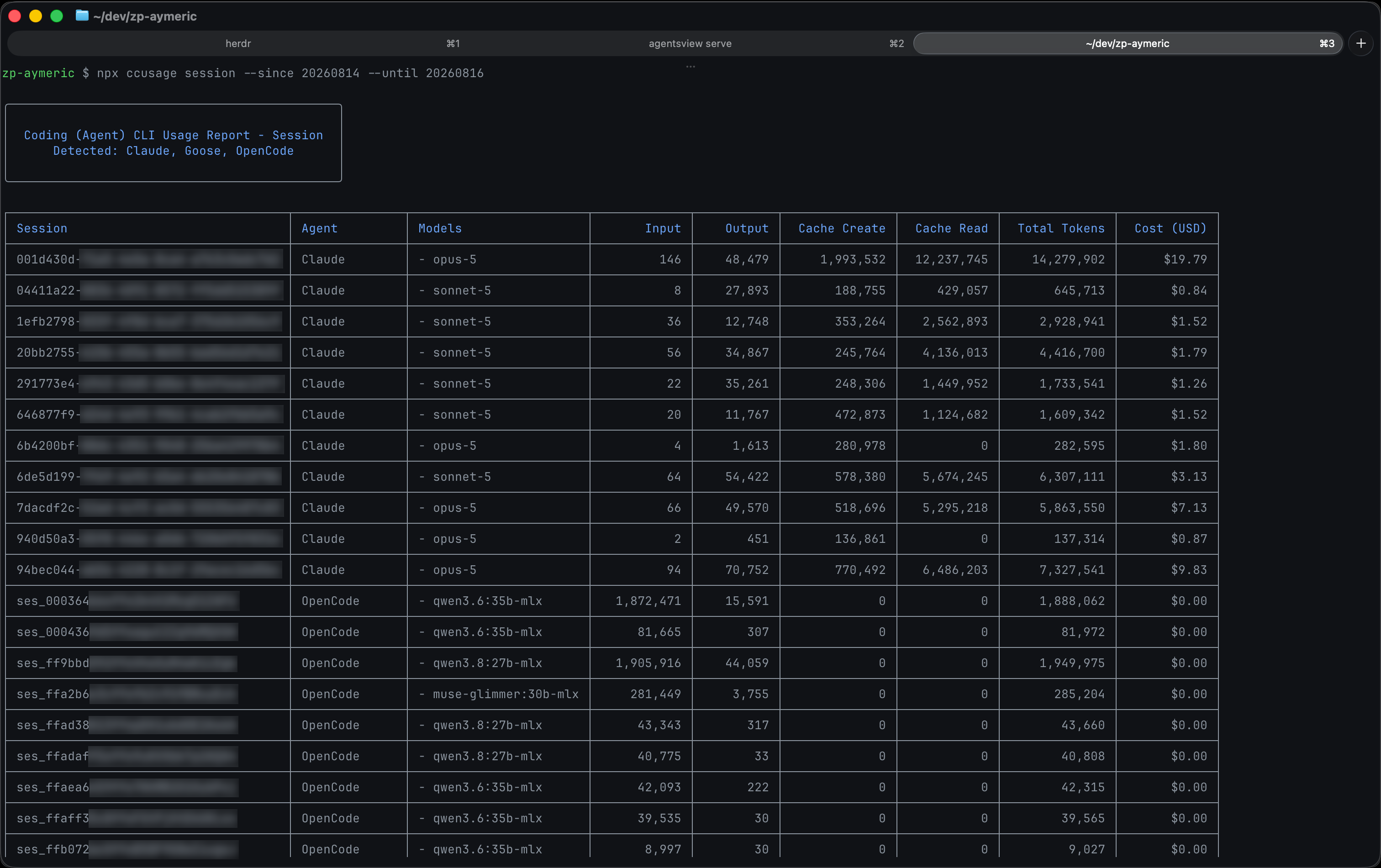Image resolution: width=1381 pixels, height=868 pixels.
Task: Click the muse-glimmer:30b-mlx model name
Action: pos(505,694)
